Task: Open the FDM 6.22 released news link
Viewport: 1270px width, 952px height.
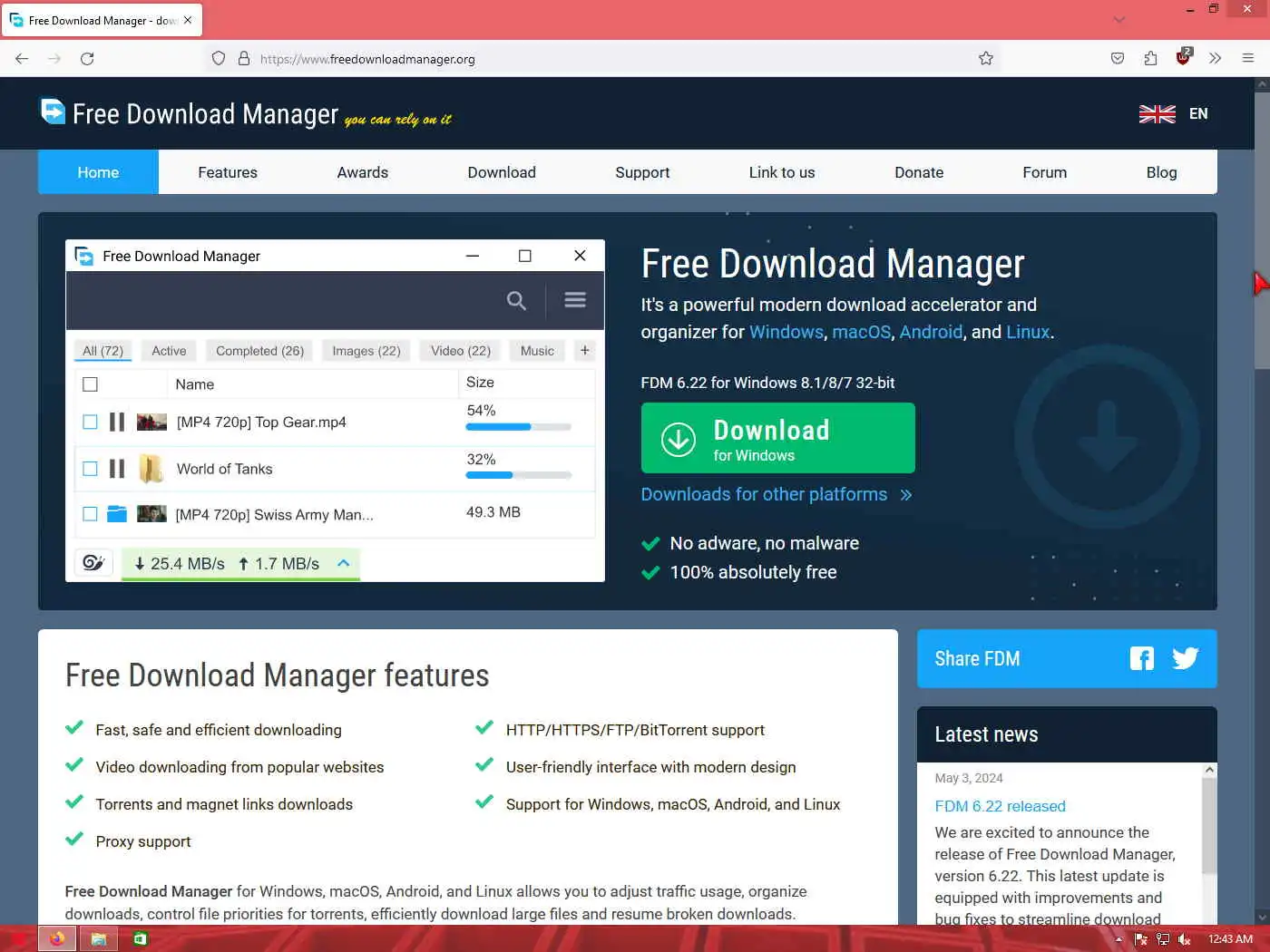Action: click(1000, 806)
